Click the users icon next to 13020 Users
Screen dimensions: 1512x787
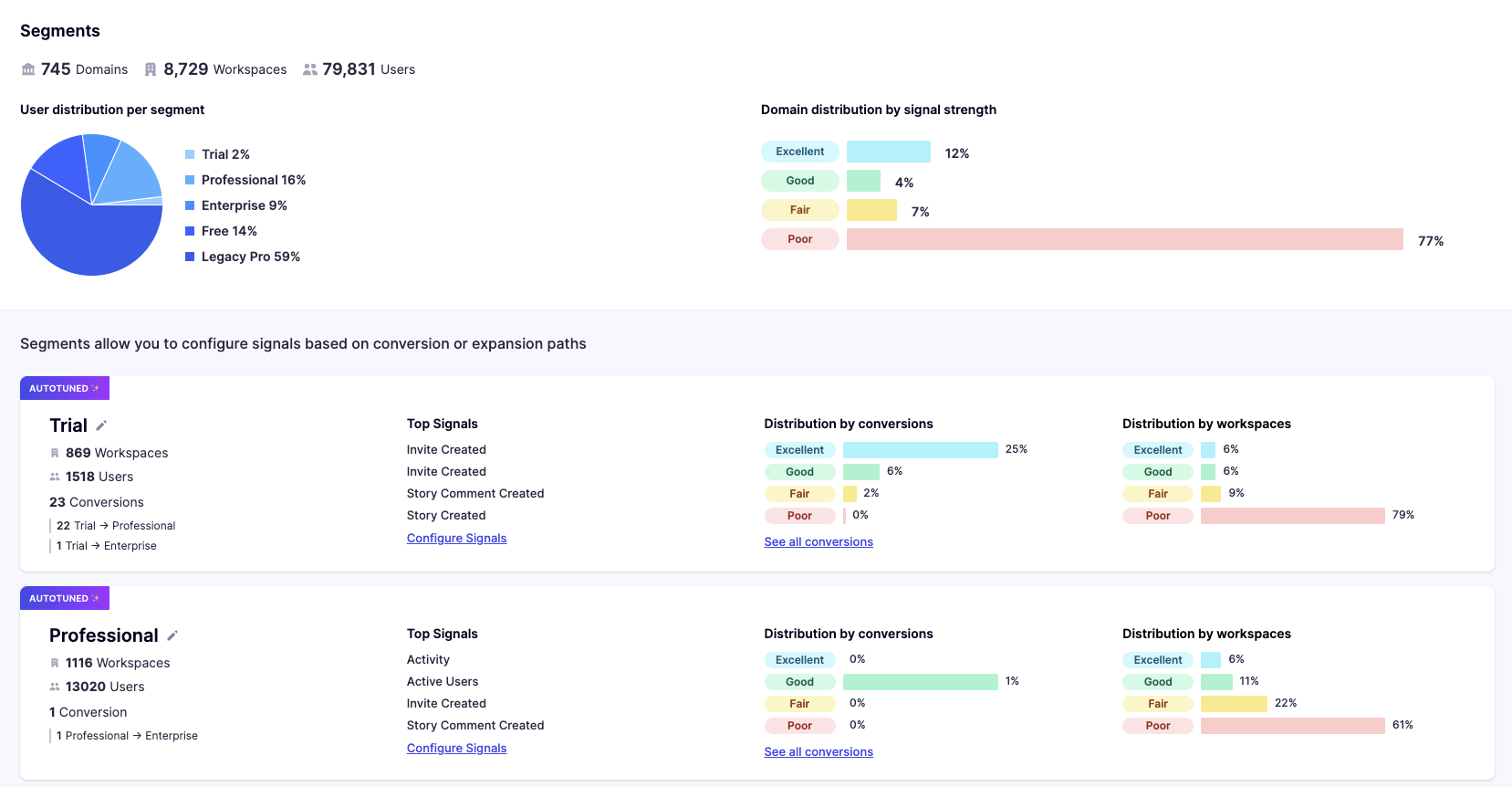coord(55,687)
